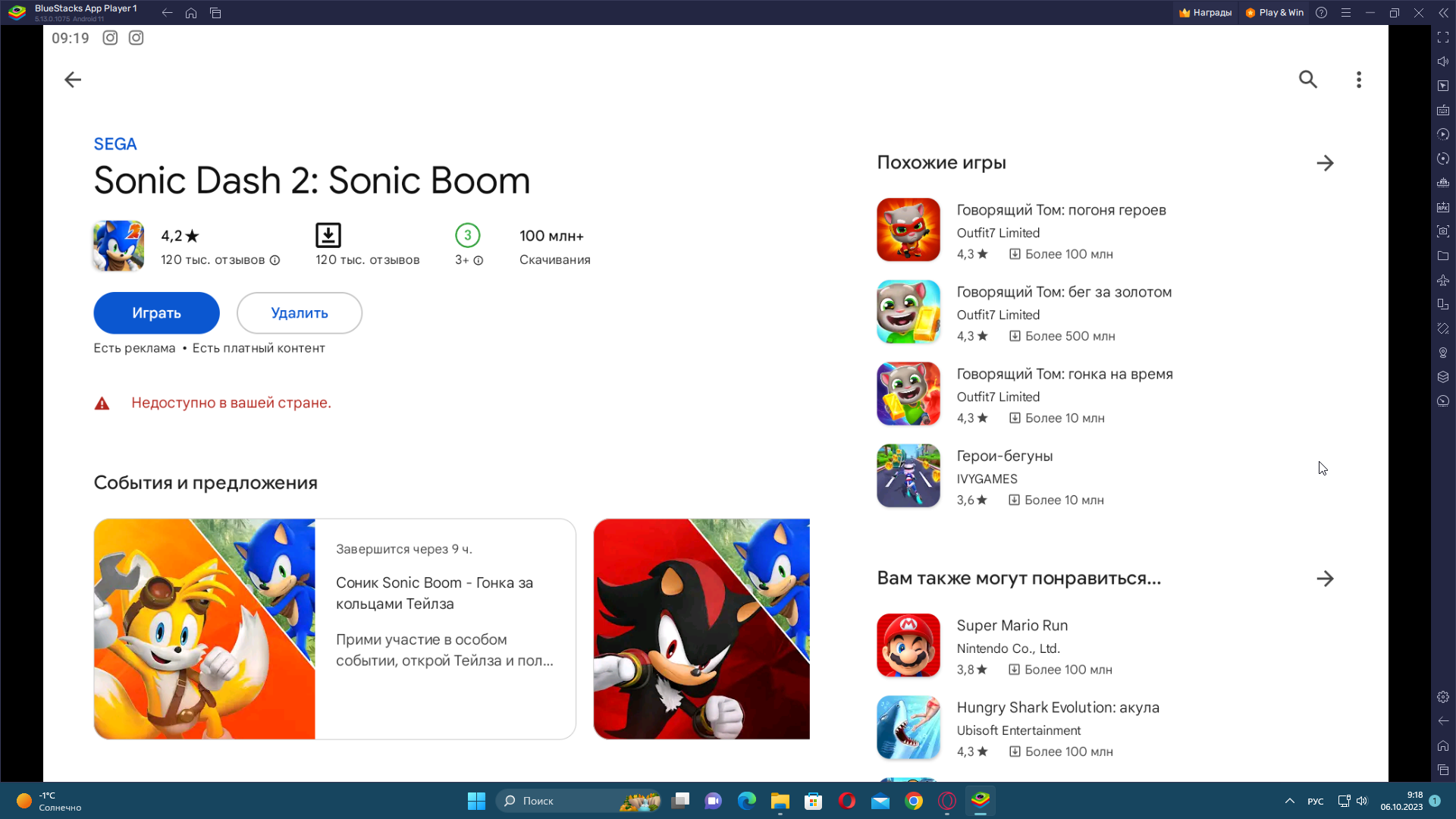Viewport: 1456px width, 819px height.
Task: Open the Play Store search
Action: coord(1307,80)
